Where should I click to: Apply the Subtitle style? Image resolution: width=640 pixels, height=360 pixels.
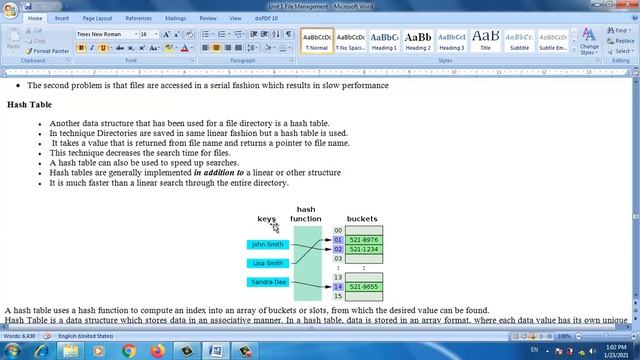pyautogui.click(x=519, y=41)
